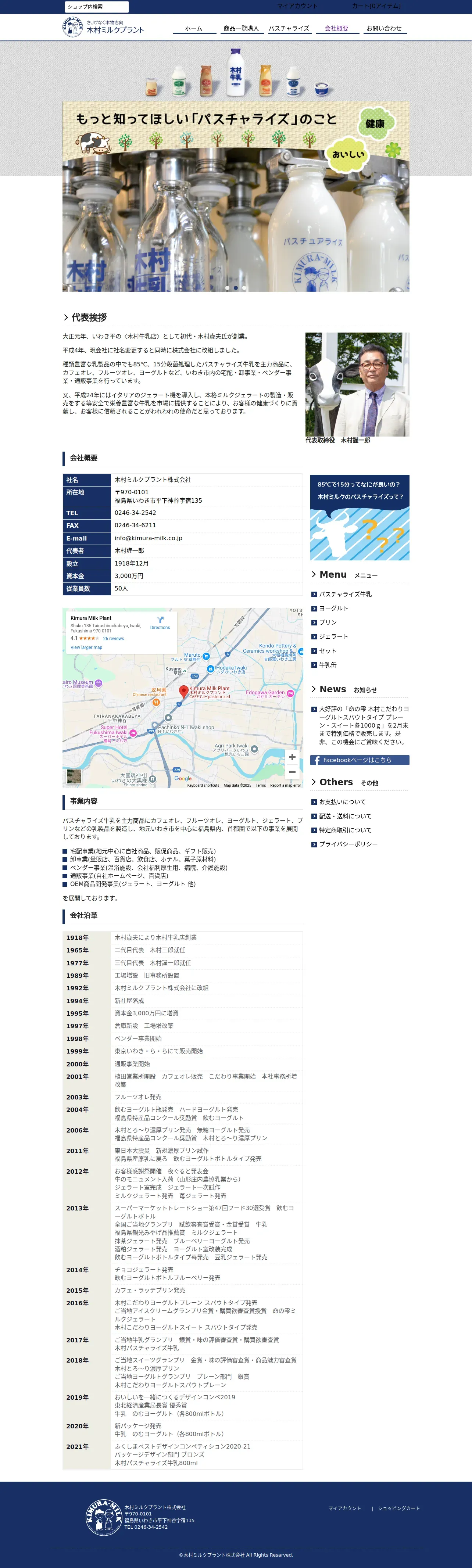Click the red Kimura Milk Plant map pin
The width and height of the screenshot is (472, 1568).
click(183, 692)
